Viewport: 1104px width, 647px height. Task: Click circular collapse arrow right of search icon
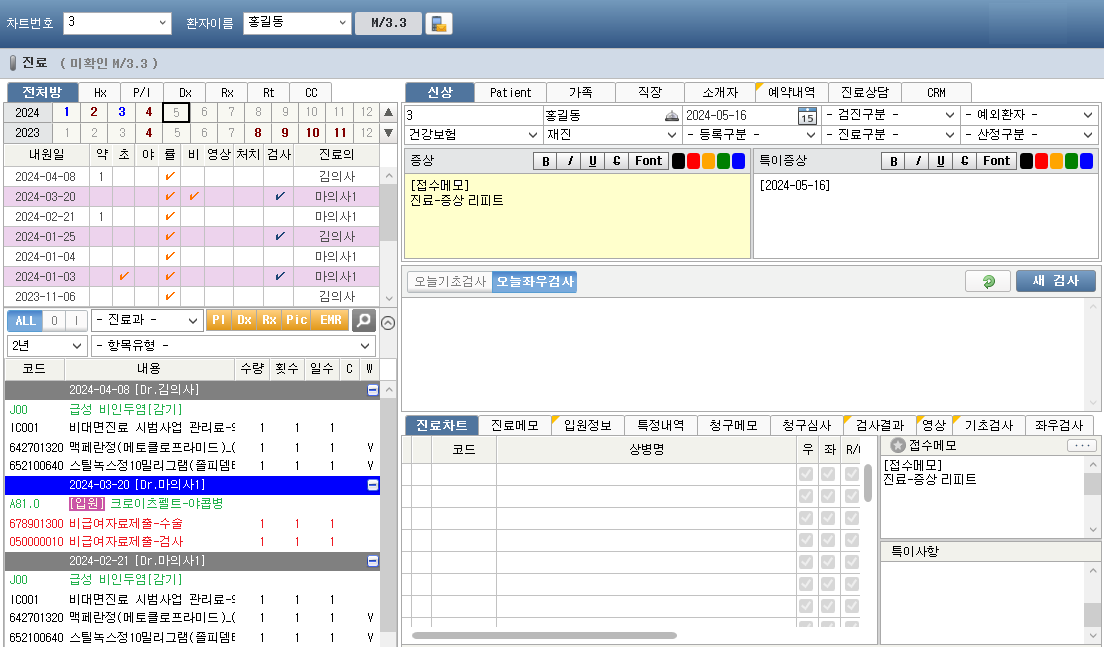coord(389,322)
